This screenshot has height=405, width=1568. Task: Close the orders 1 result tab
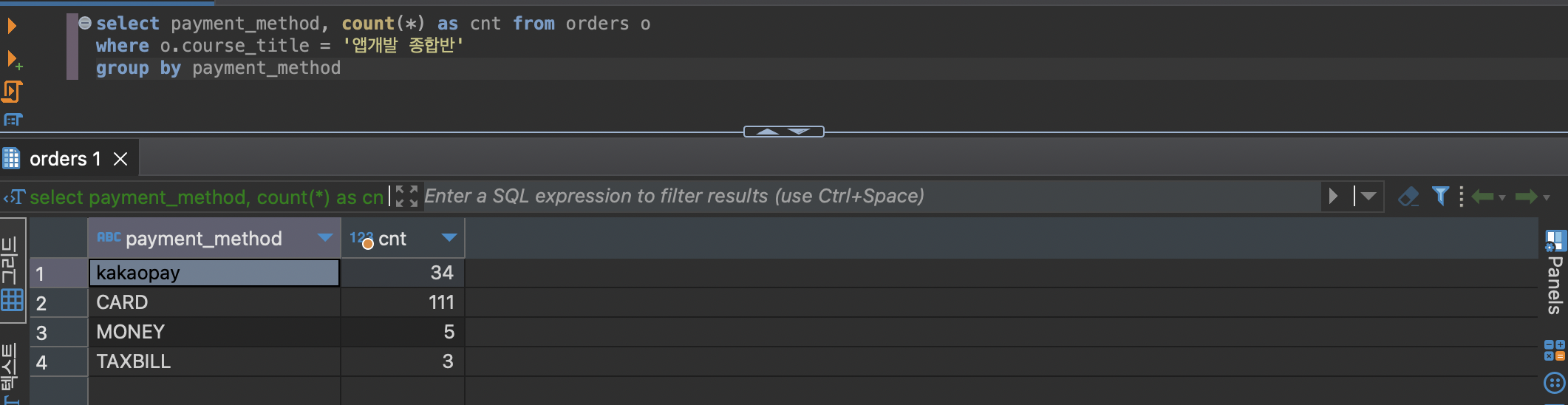(120, 159)
